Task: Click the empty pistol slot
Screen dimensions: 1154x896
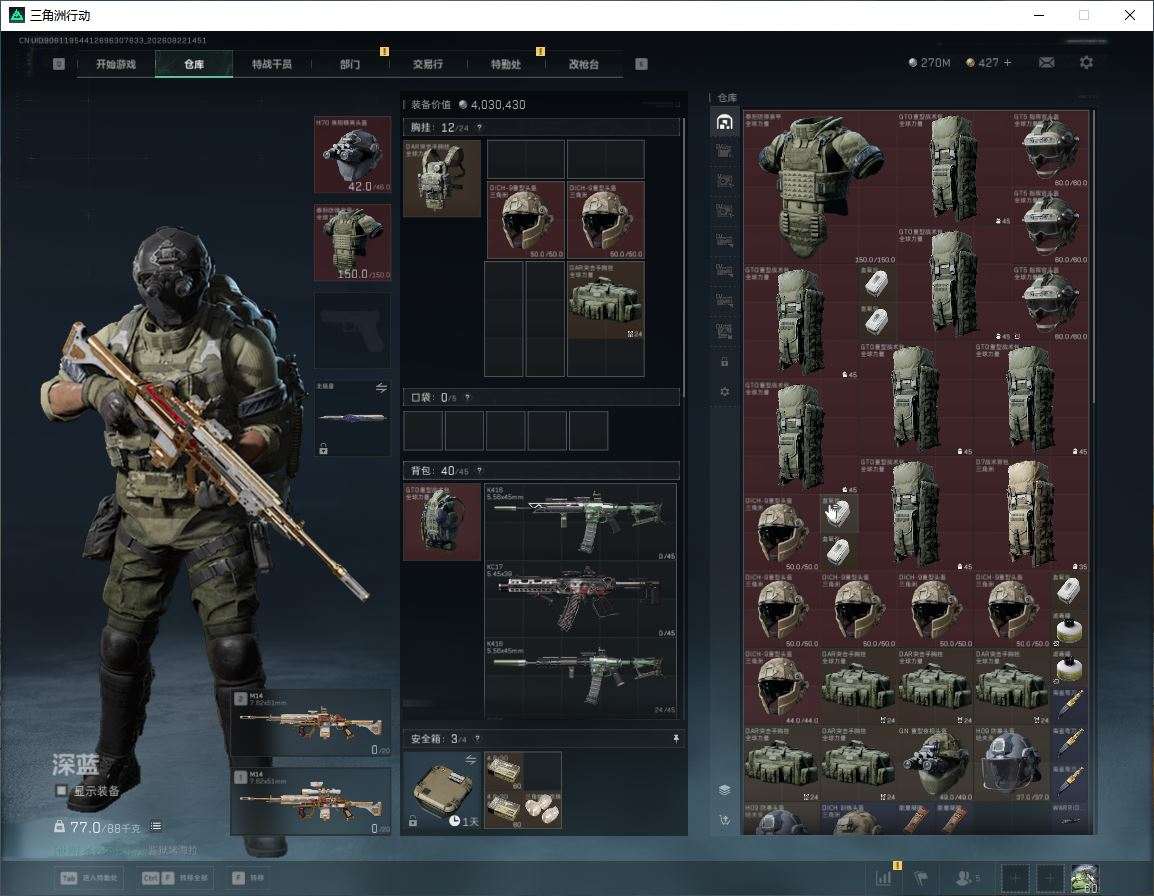Action: pyautogui.click(x=353, y=331)
